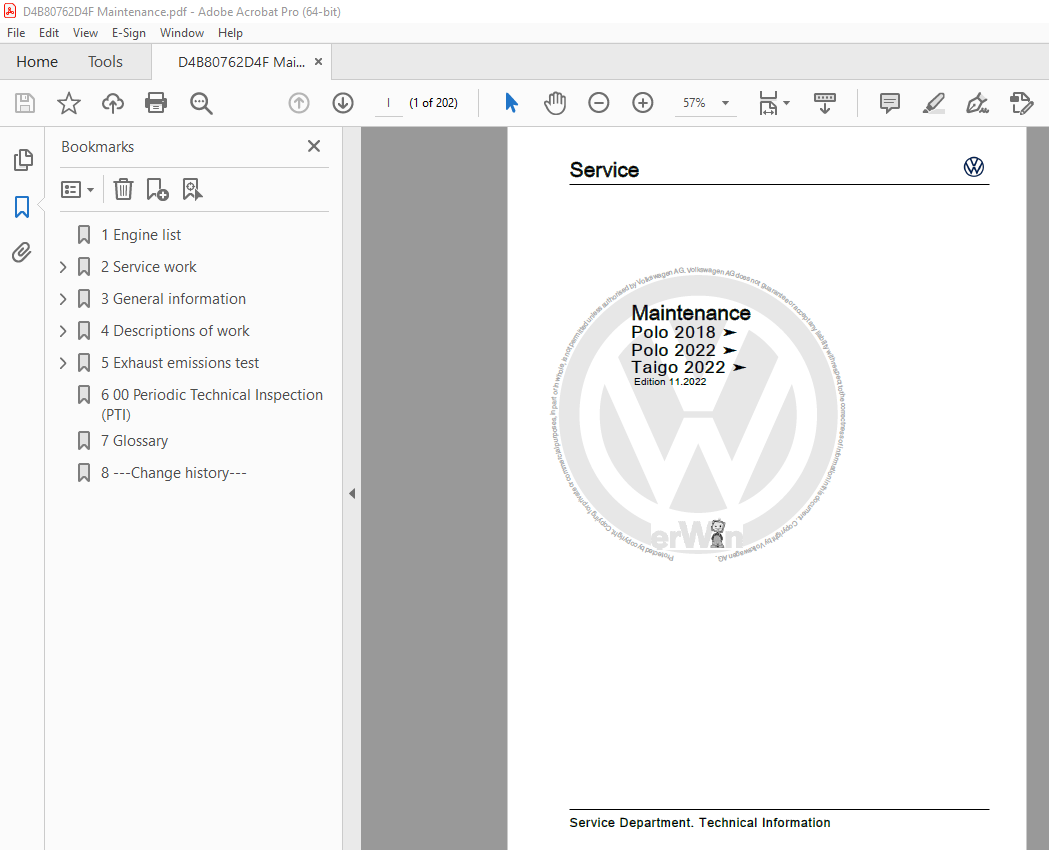
Task: Toggle scrolling mode icon
Action: tap(824, 103)
